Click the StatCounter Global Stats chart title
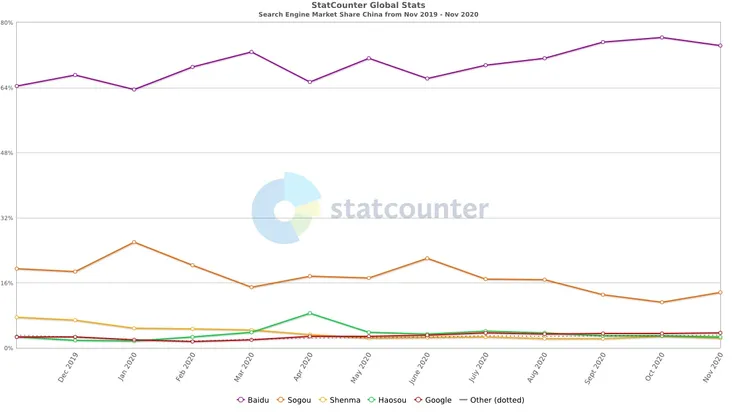 click(x=369, y=6)
